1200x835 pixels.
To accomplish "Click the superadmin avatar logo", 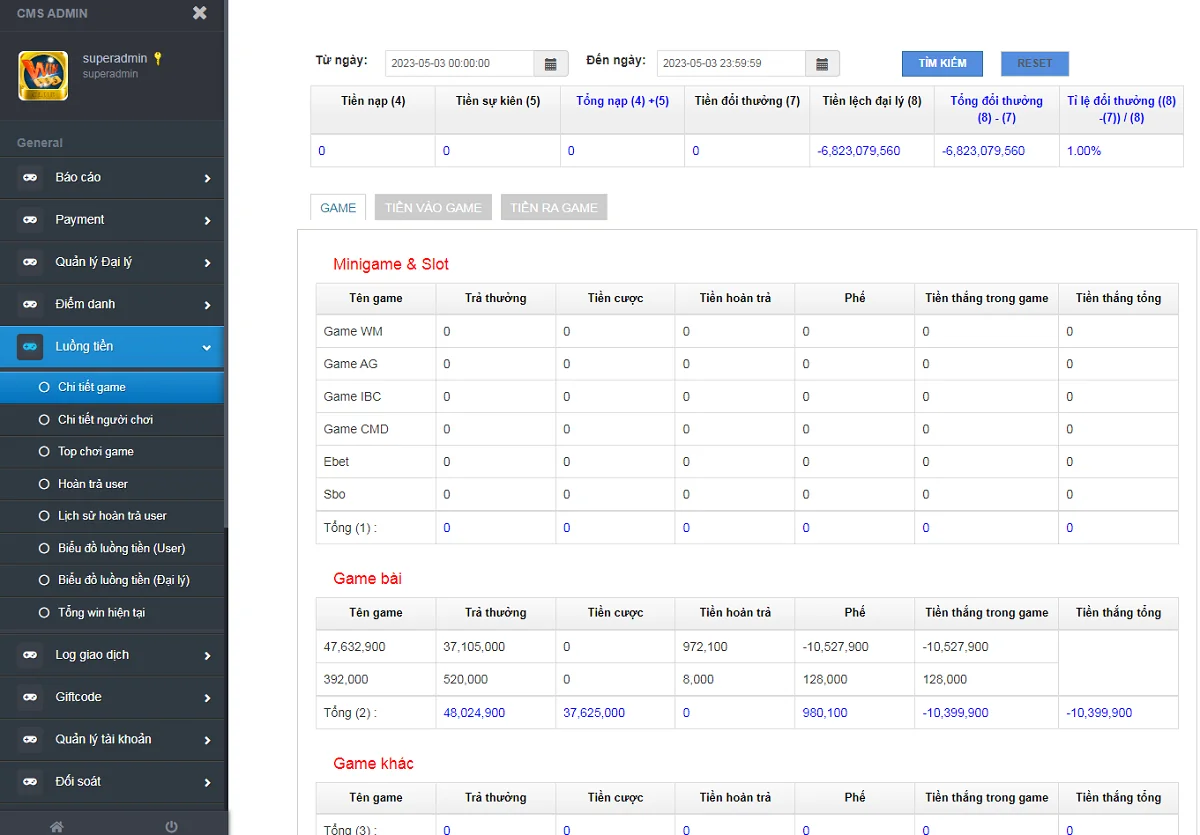I will point(43,75).
